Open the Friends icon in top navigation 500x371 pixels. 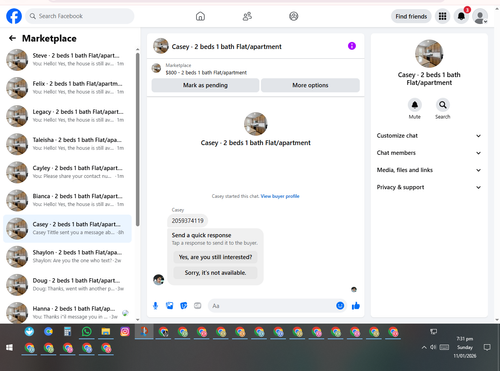(x=247, y=16)
